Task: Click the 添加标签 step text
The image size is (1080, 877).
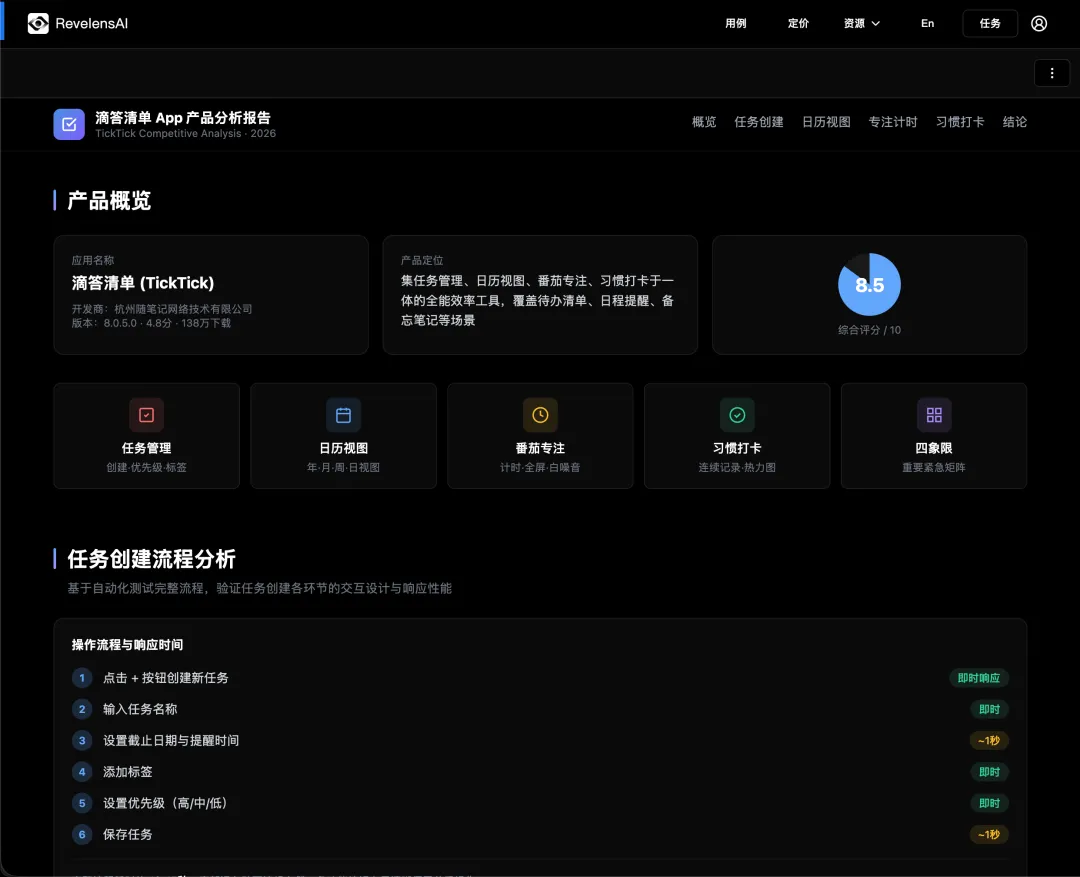Action: tap(127, 772)
